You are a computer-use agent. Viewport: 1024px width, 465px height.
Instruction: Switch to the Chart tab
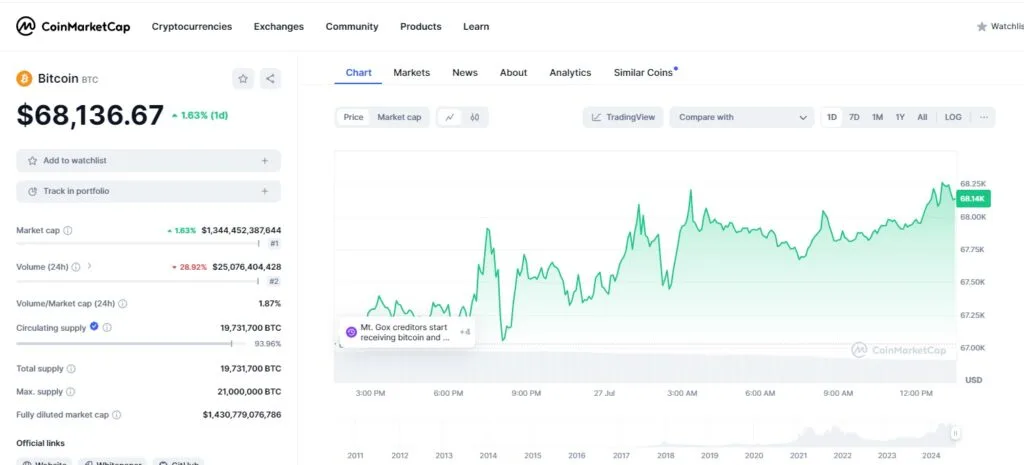tap(359, 72)
